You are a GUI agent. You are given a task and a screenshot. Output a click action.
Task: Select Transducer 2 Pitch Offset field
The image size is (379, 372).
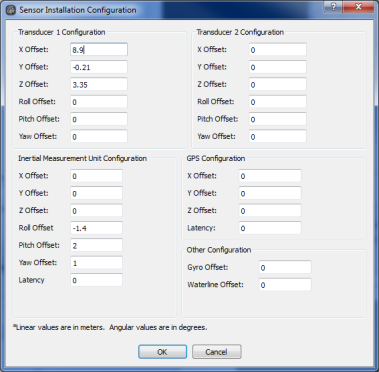(x=278, y=119)
